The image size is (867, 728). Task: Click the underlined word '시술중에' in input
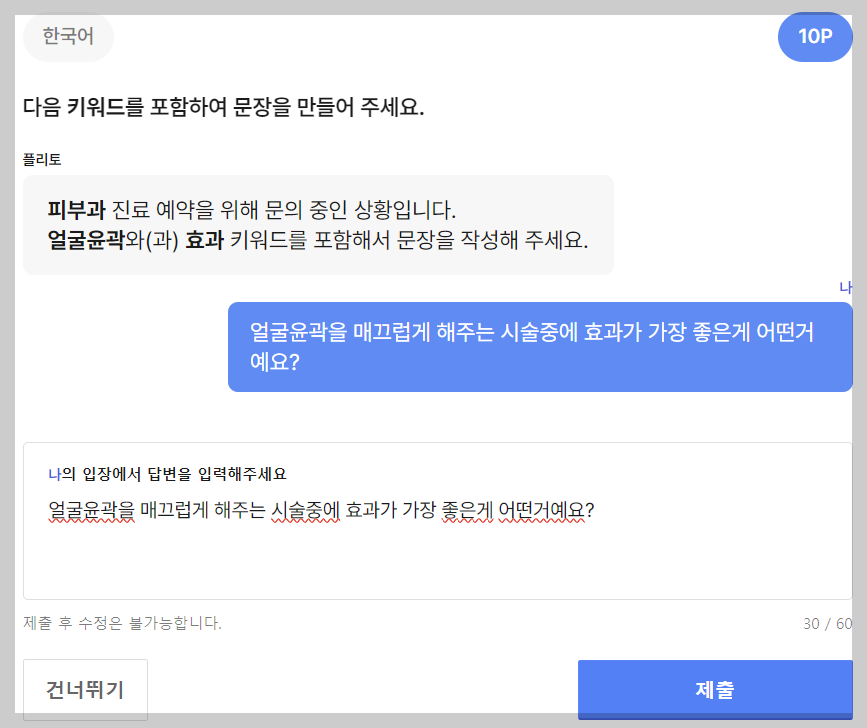305,510
